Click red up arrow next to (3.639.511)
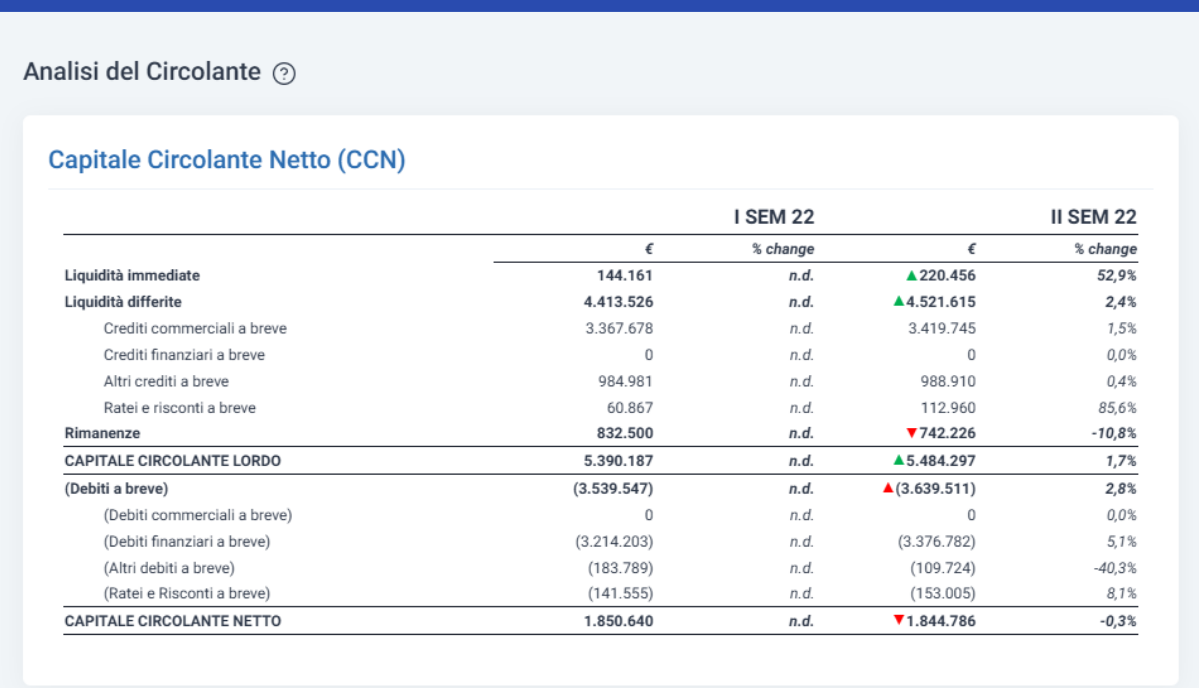This screenshot has width=1200, height=688. point(888,488)
